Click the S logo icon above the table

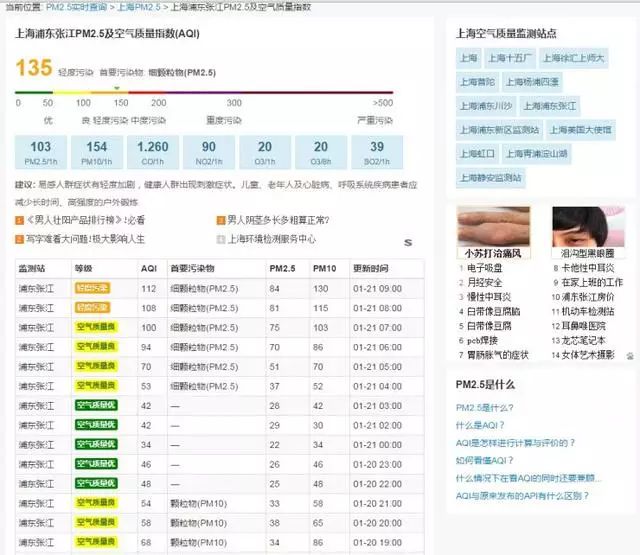408,243
